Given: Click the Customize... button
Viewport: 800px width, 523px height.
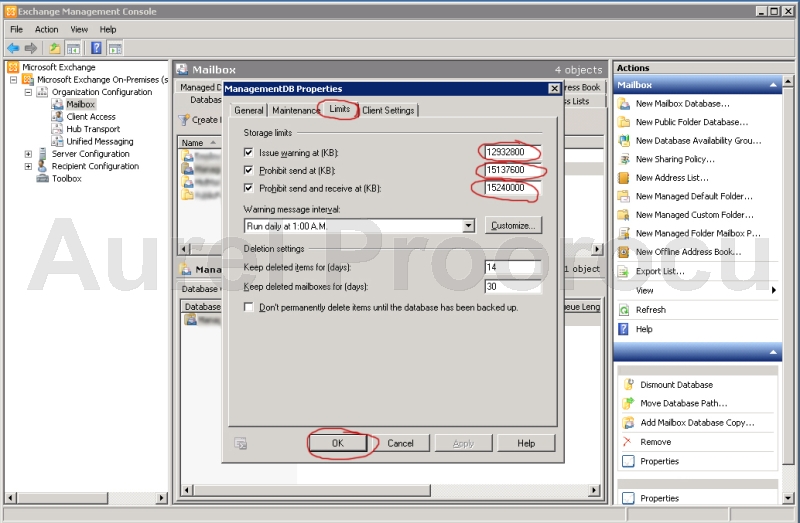Looking at the screenshot, I should coord(513,226).
